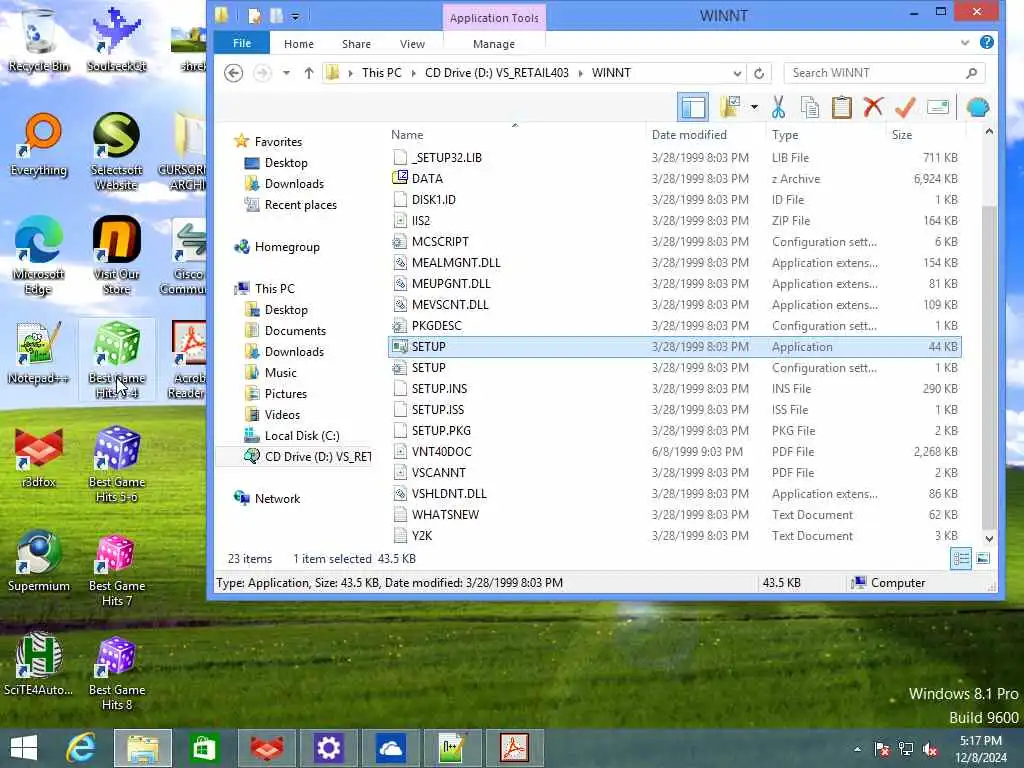
Task: Select the r3dfox desktop icon
Action: tap(39, 456)
